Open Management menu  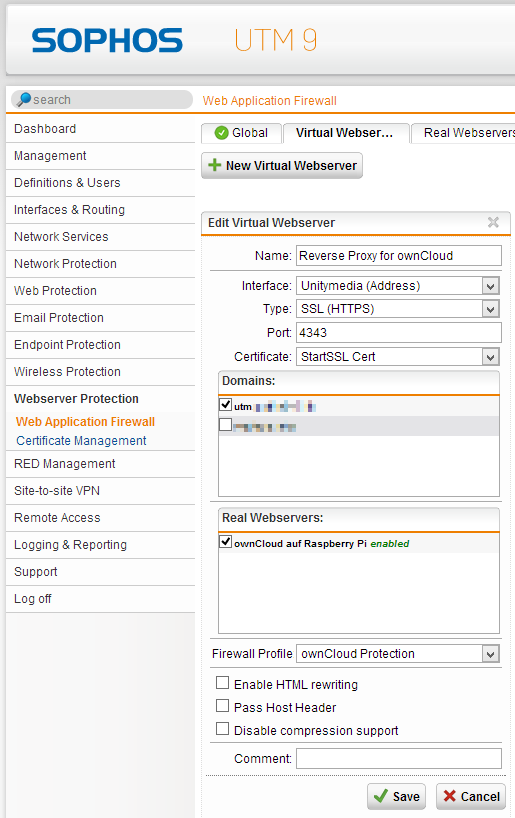click(x=100, y=156)
